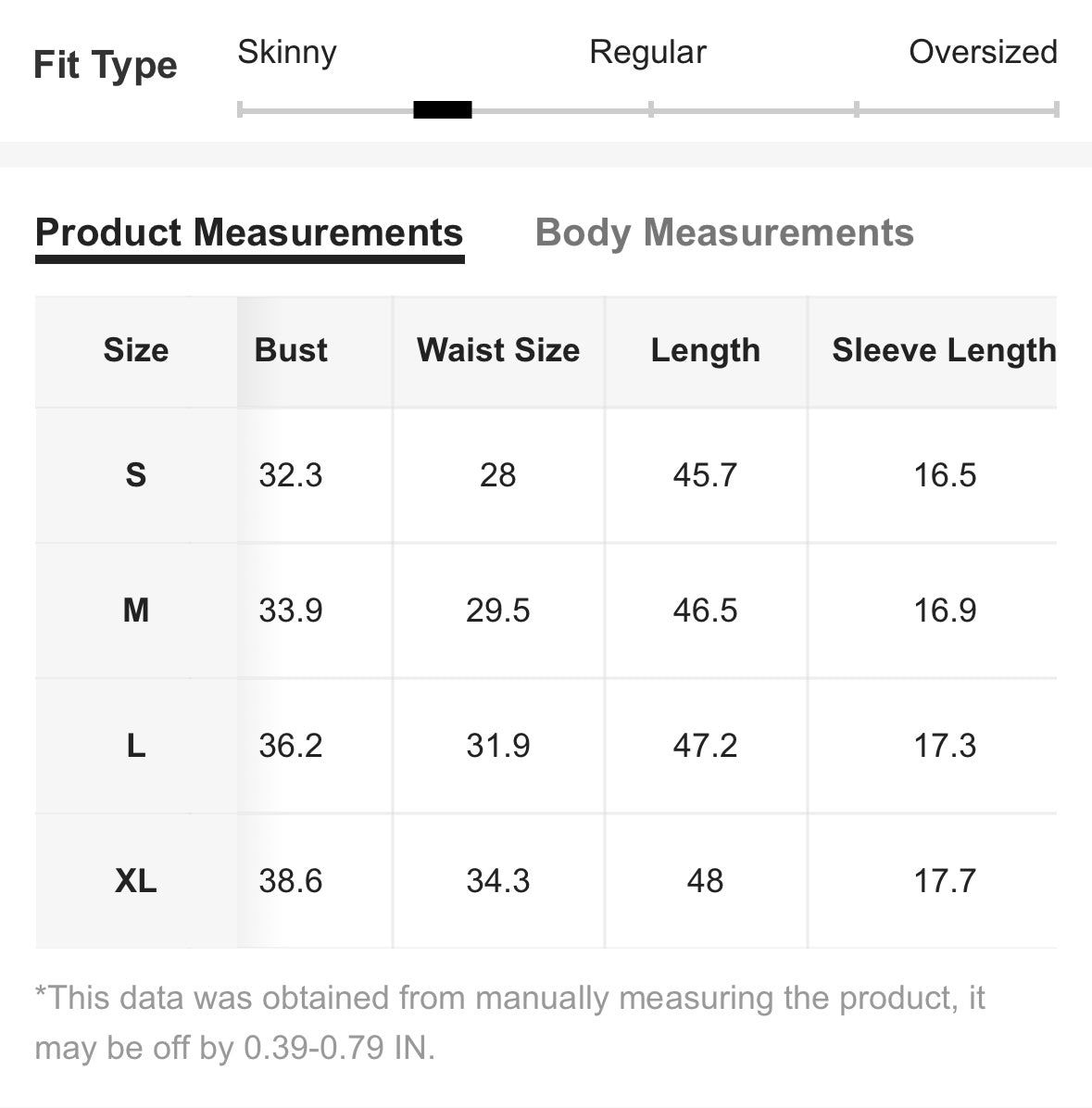
Task: Click the 47.2 length value for L
Action: [x=706, y=746]
